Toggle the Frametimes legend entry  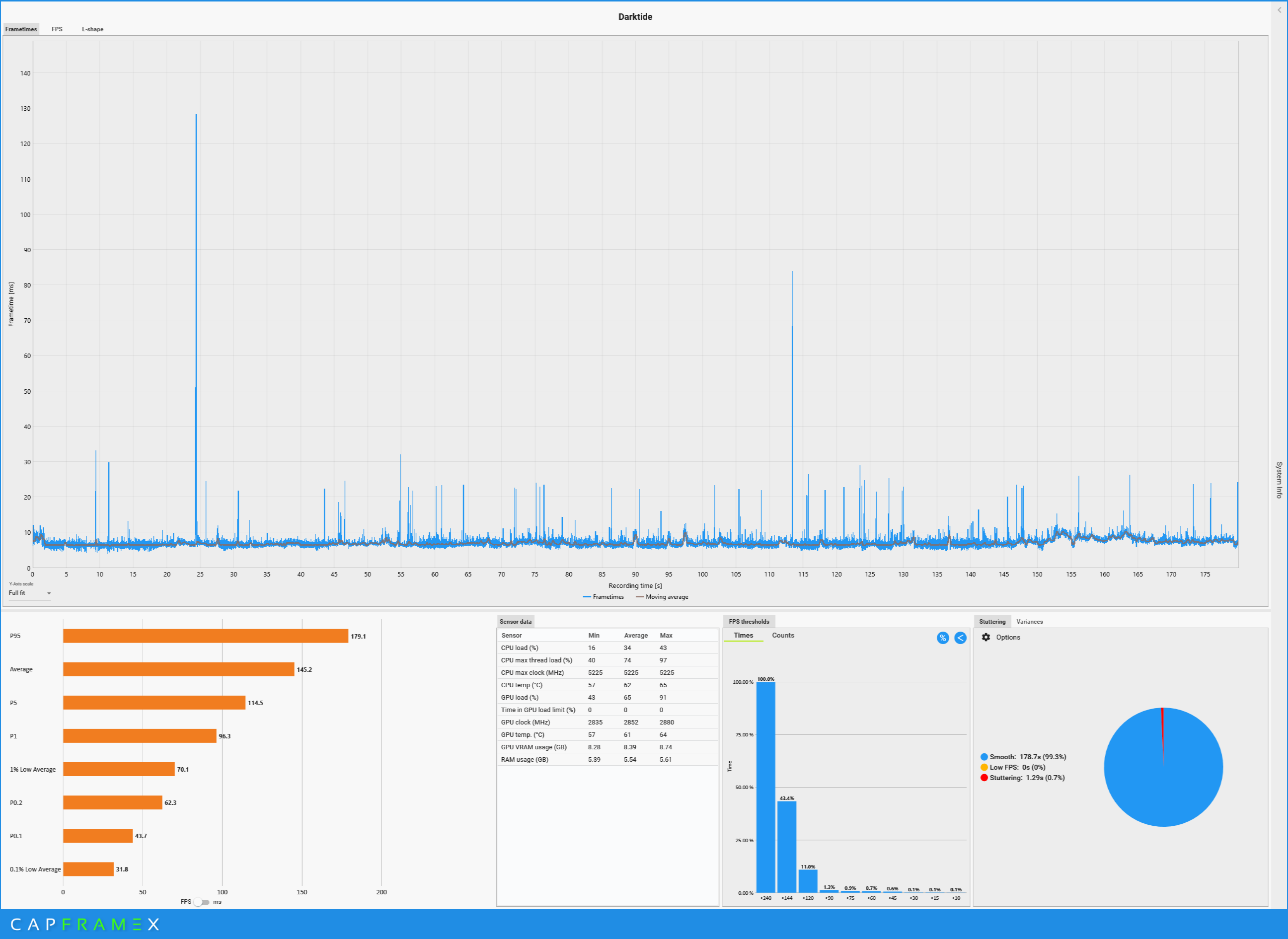604,597
